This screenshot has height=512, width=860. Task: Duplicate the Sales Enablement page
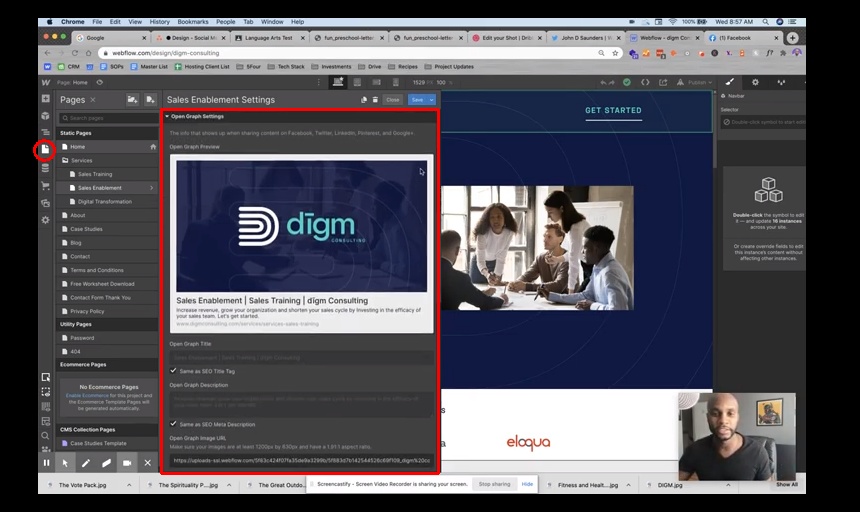pyautogui.click(x=363, y=100)
